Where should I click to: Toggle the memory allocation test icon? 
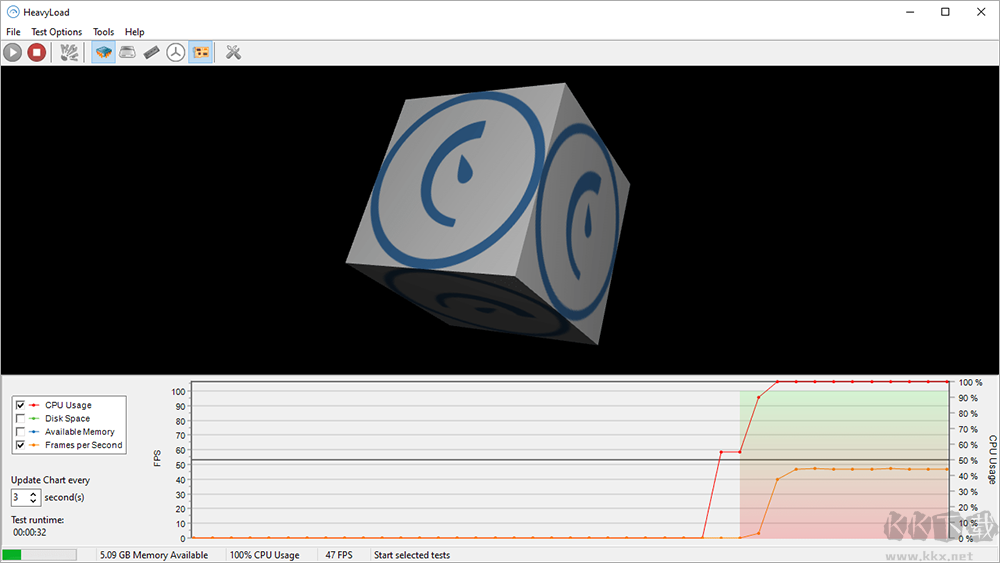pyautogui.click(x=152, y=52)
